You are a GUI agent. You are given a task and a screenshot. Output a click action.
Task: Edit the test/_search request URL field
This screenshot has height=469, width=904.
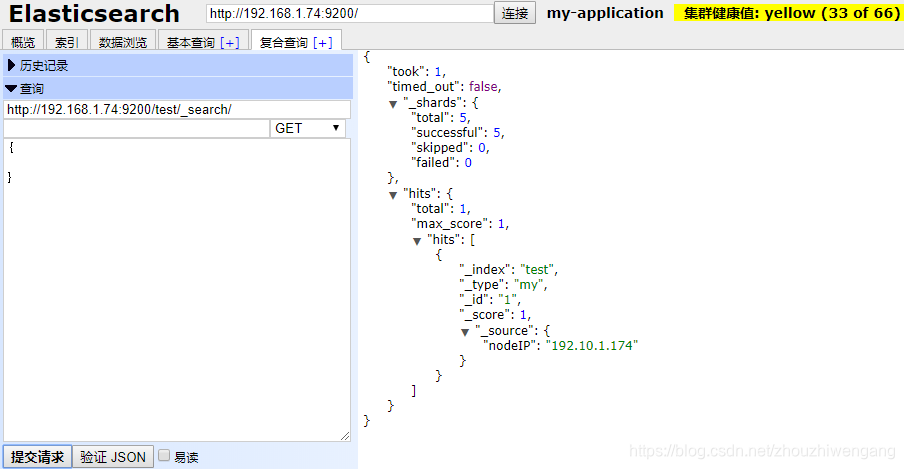click(x=177, y=110)
